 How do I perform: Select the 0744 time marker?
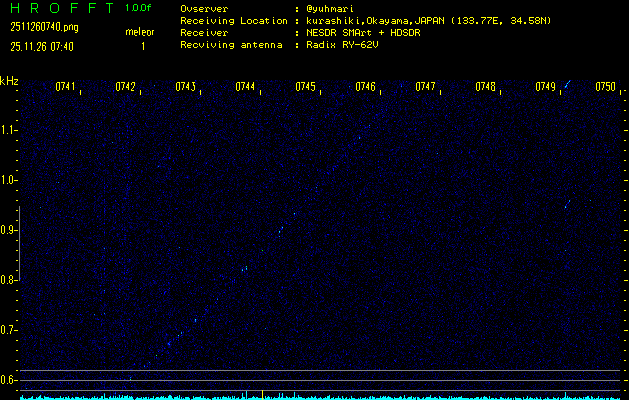coord(245,87)
